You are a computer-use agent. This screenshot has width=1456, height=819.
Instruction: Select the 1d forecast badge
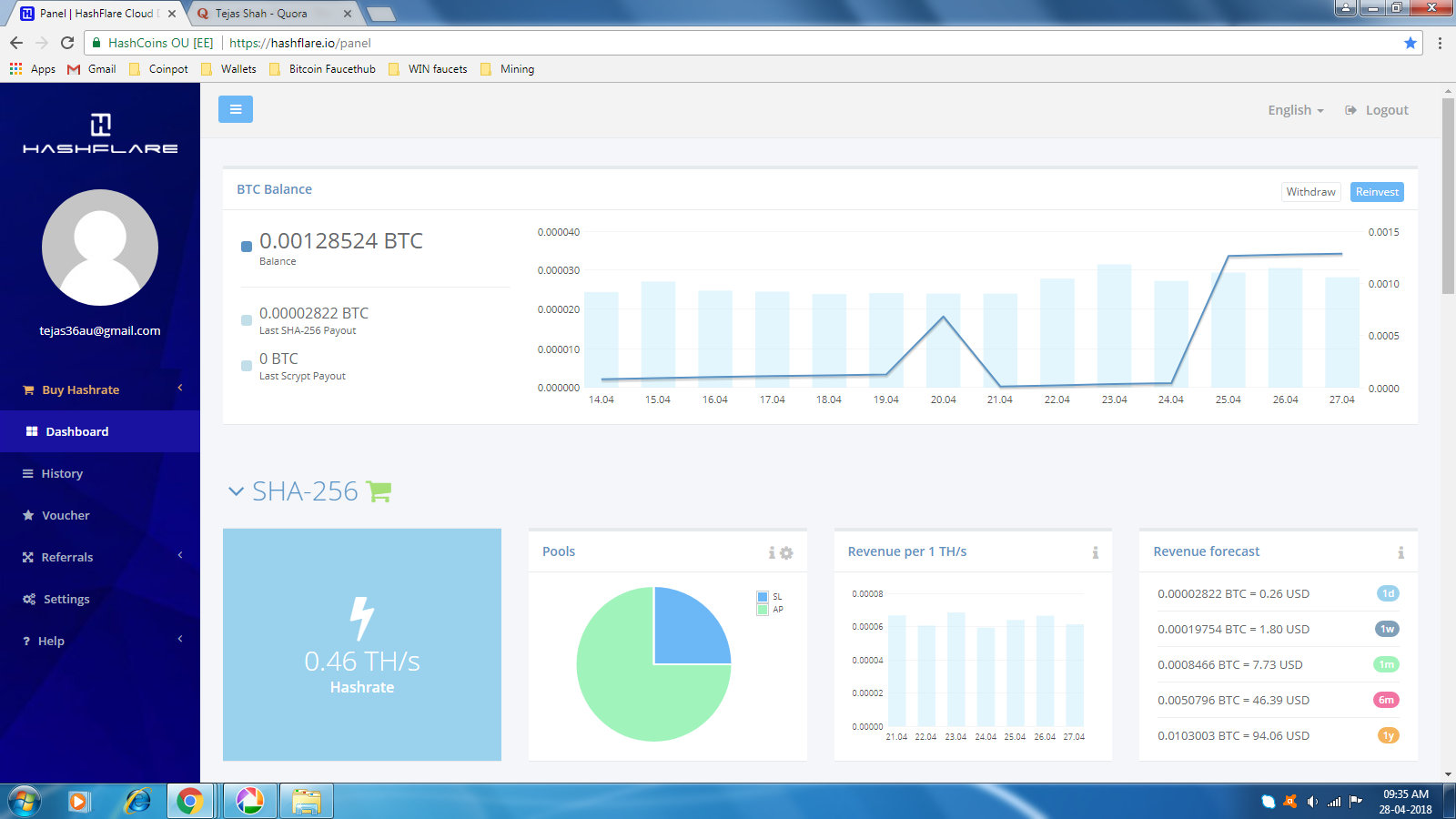pos(1388,593)
